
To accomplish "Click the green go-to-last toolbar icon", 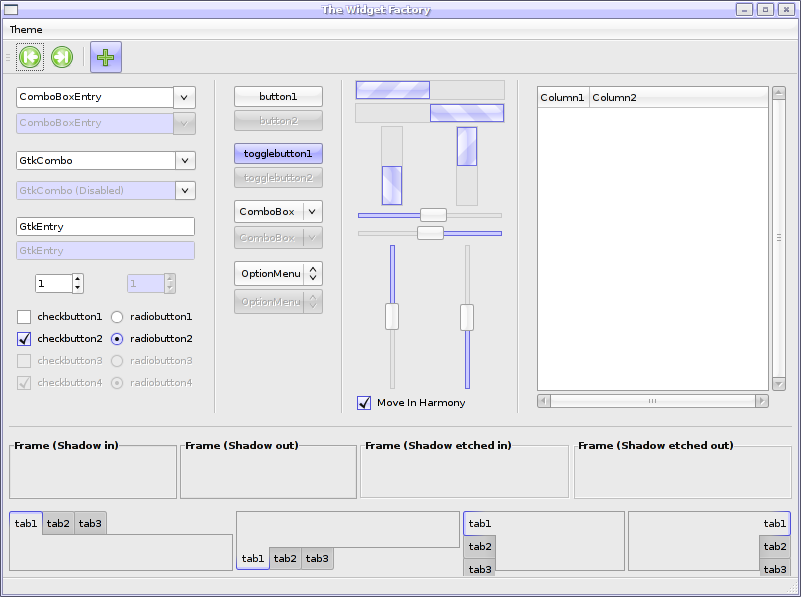I will pyautogui.click(x=62, y=57).
